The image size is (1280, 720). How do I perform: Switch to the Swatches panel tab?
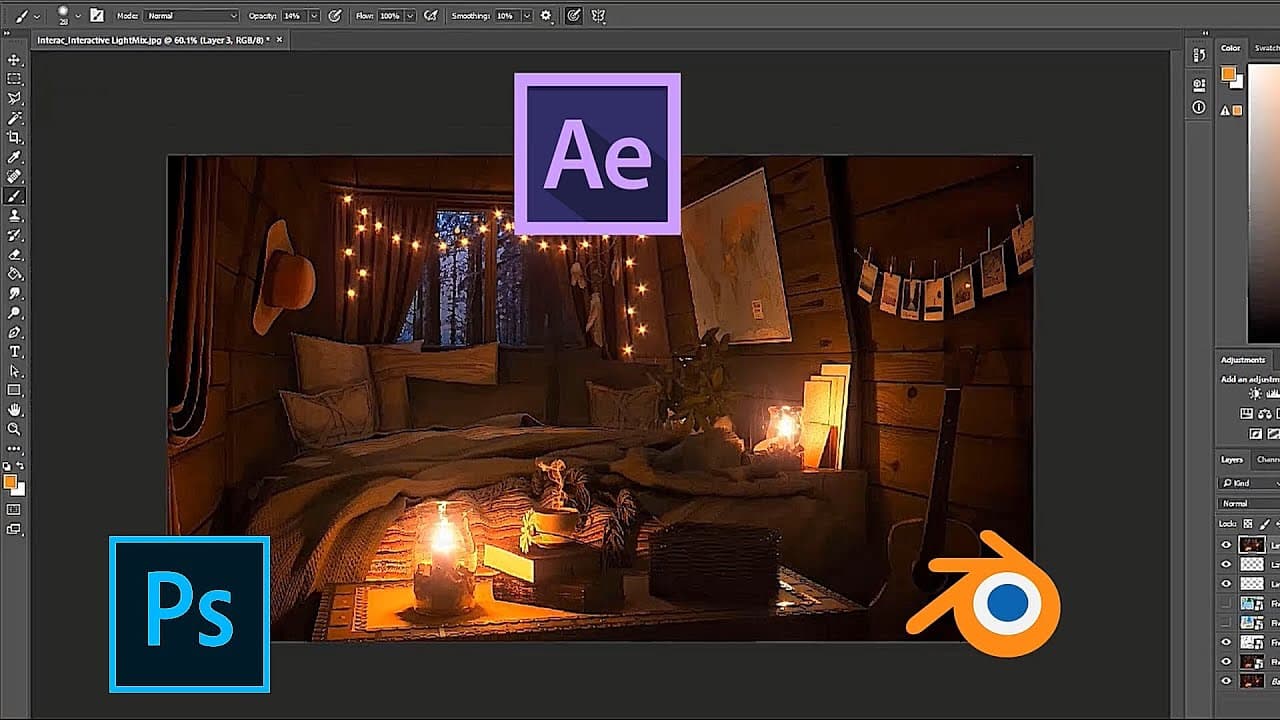click(1266, 48)
